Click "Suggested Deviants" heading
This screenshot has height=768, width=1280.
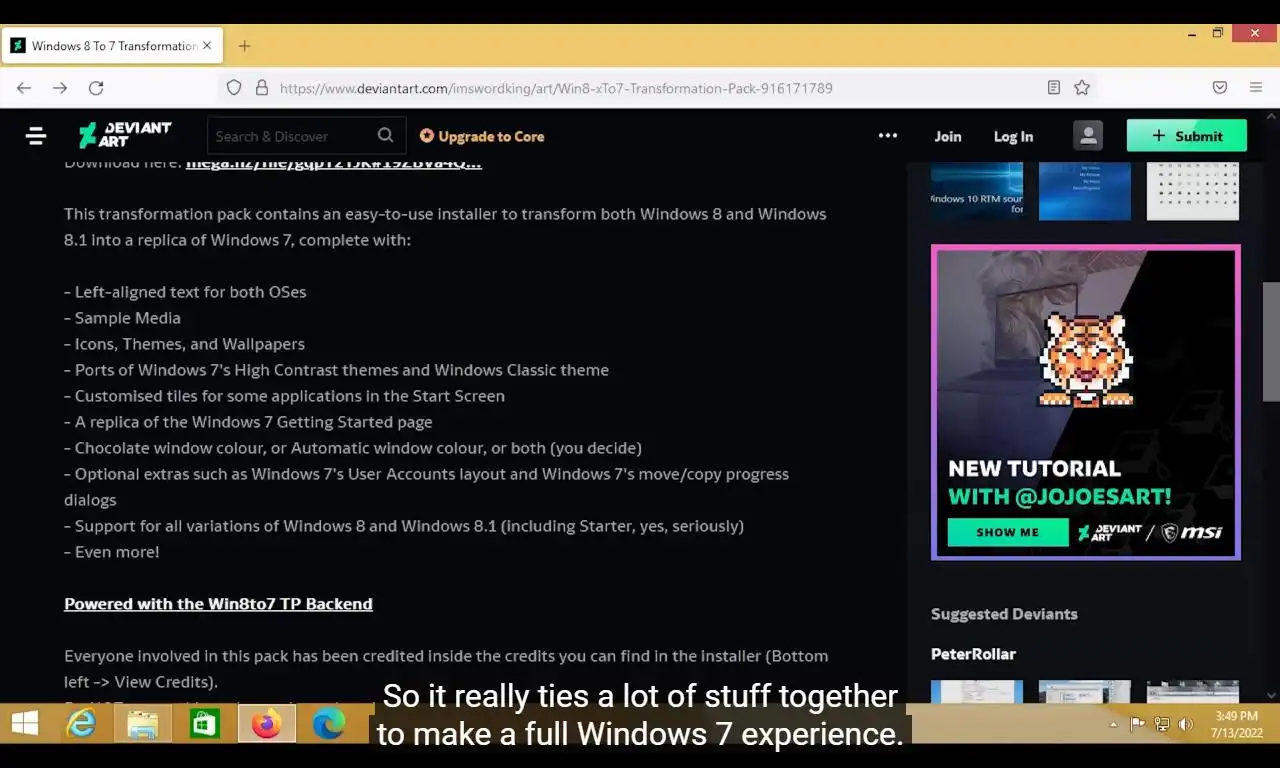coord(1004,614)
